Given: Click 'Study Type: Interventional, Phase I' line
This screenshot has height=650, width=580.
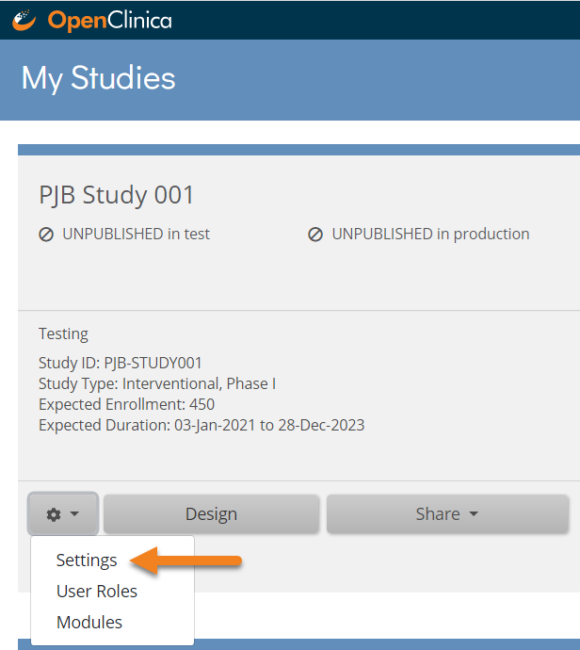Looking at the screenshot, I should pos(157,383).
